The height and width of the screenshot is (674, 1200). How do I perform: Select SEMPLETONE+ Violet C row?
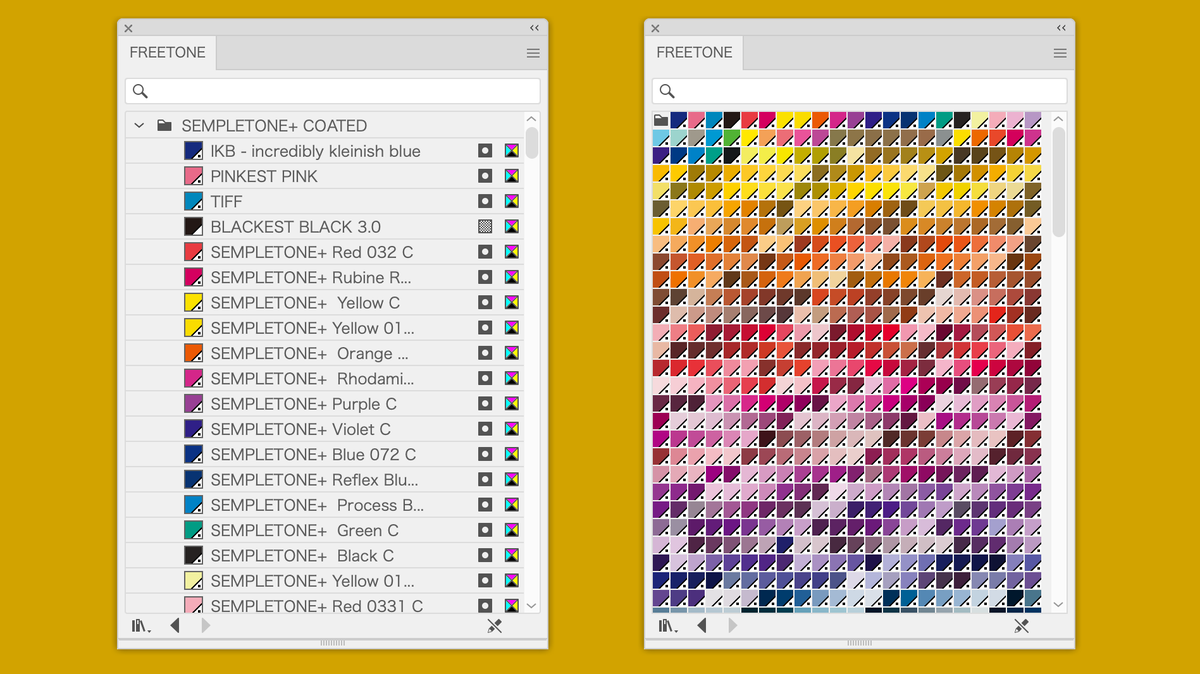click(x=324, y=429)
